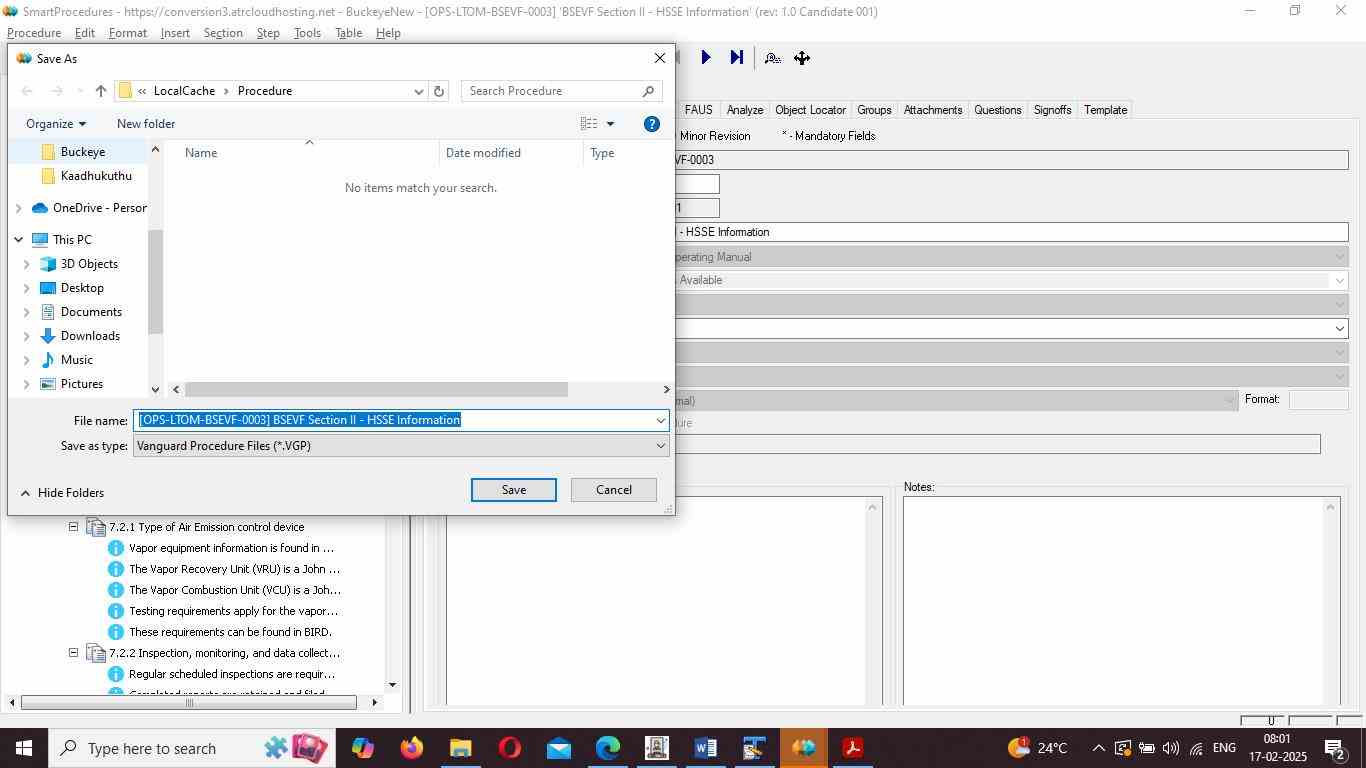Open the Object Locator tab
The width and height of the screenshot is (1366, 768).
(x=810, y=110)
